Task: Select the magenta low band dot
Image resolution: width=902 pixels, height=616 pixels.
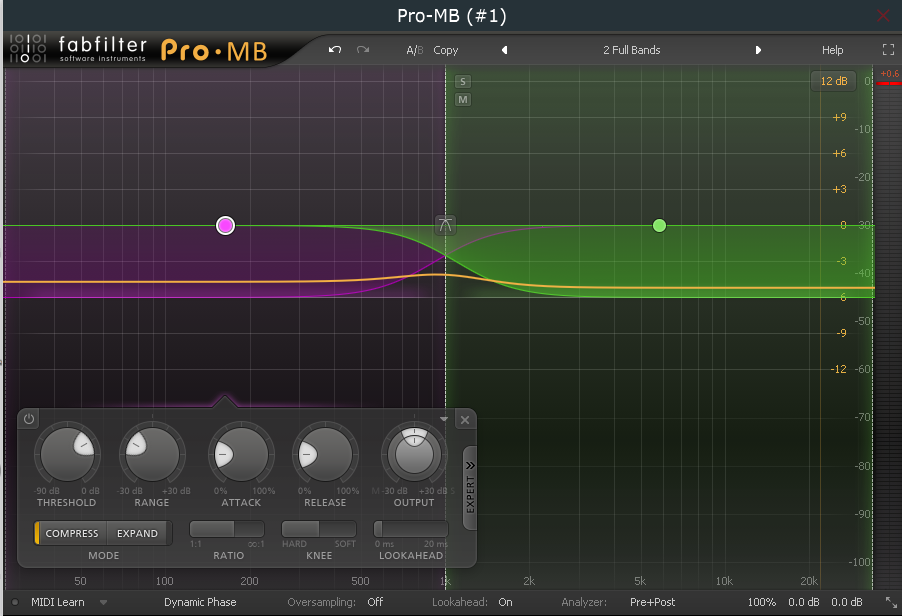Action: point(226,225)
